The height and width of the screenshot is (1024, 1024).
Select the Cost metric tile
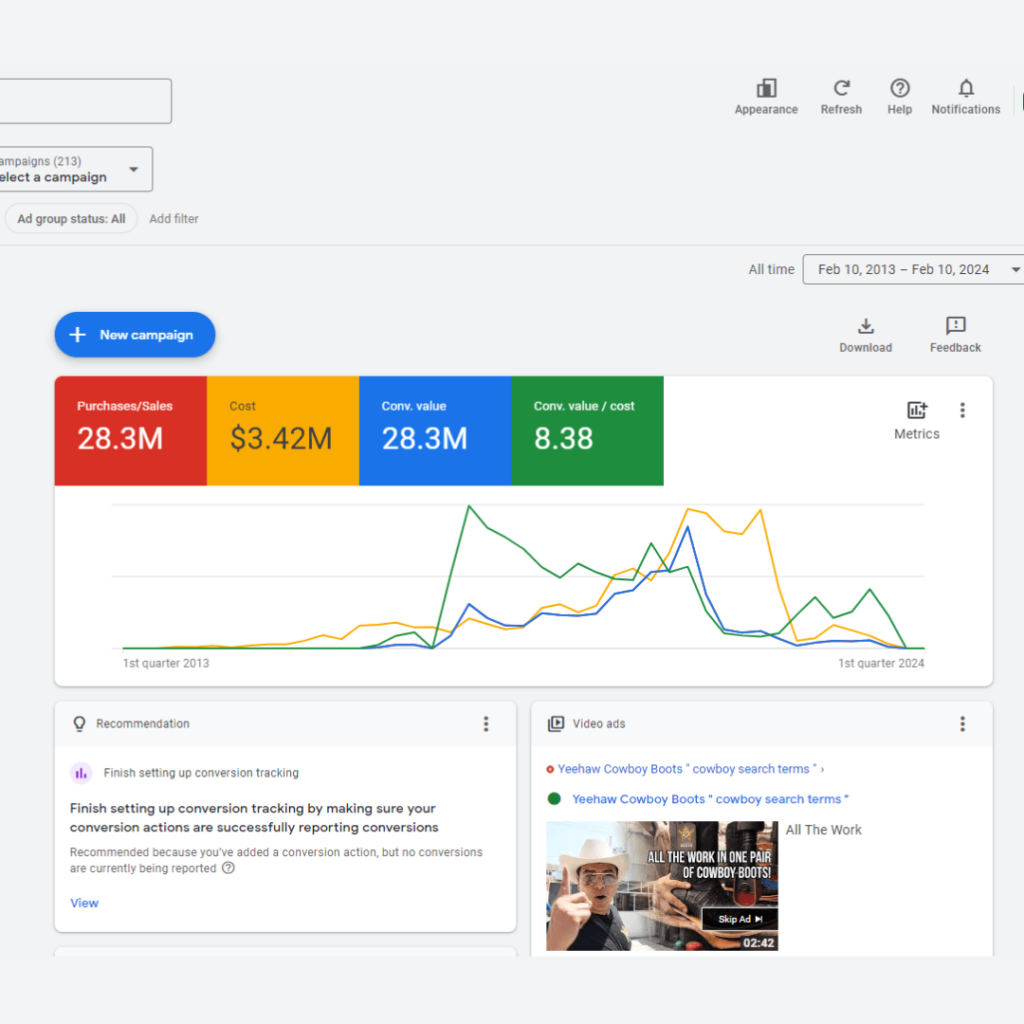tap(282, 431)
